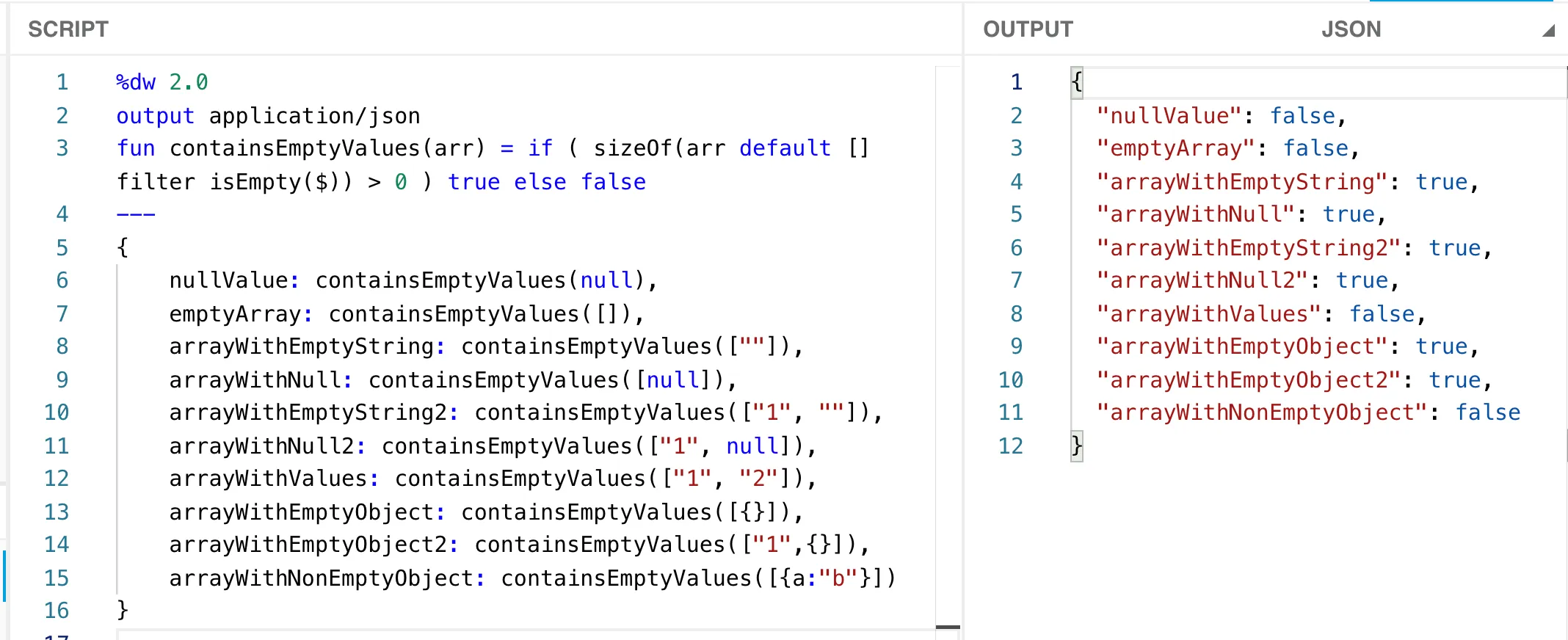Select the "arrayWithNull2": true output line
The image size is (1568, 640).
1248,280
